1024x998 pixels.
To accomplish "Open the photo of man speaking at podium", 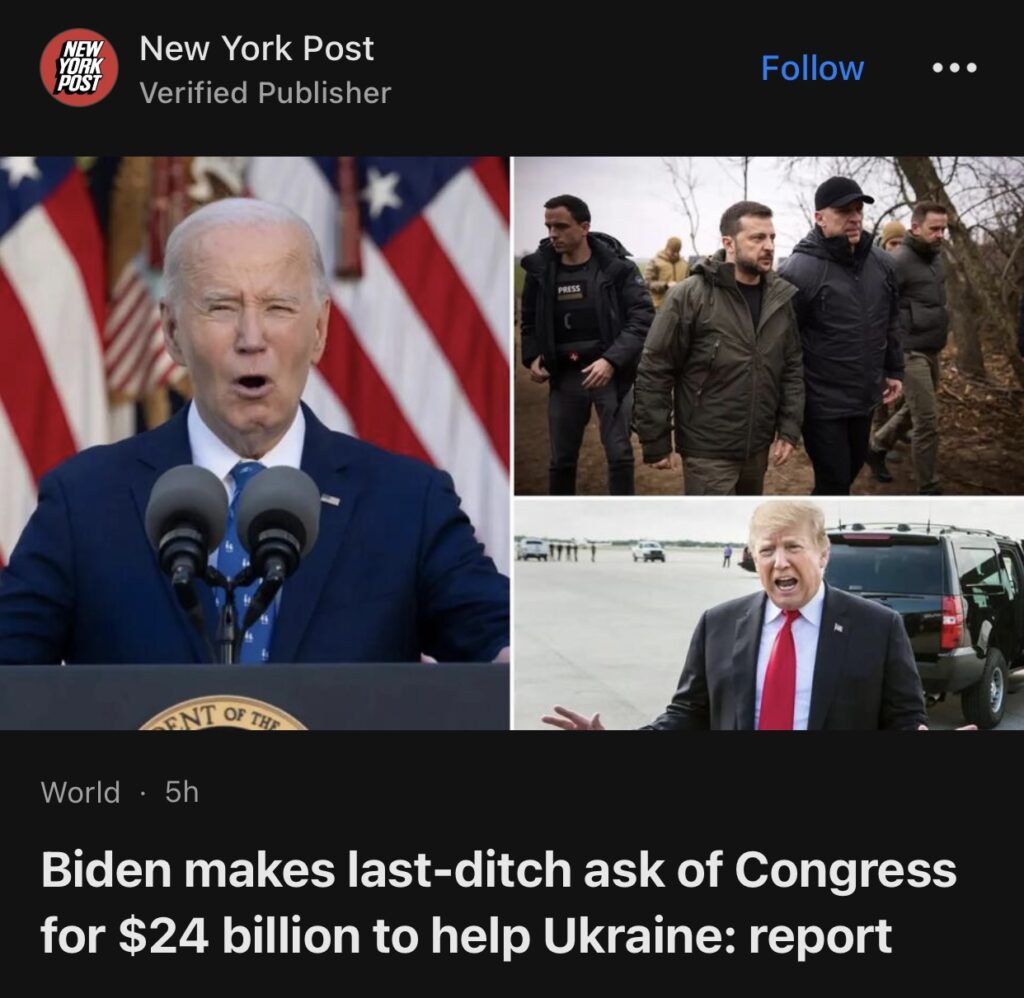I will point(254,443).
